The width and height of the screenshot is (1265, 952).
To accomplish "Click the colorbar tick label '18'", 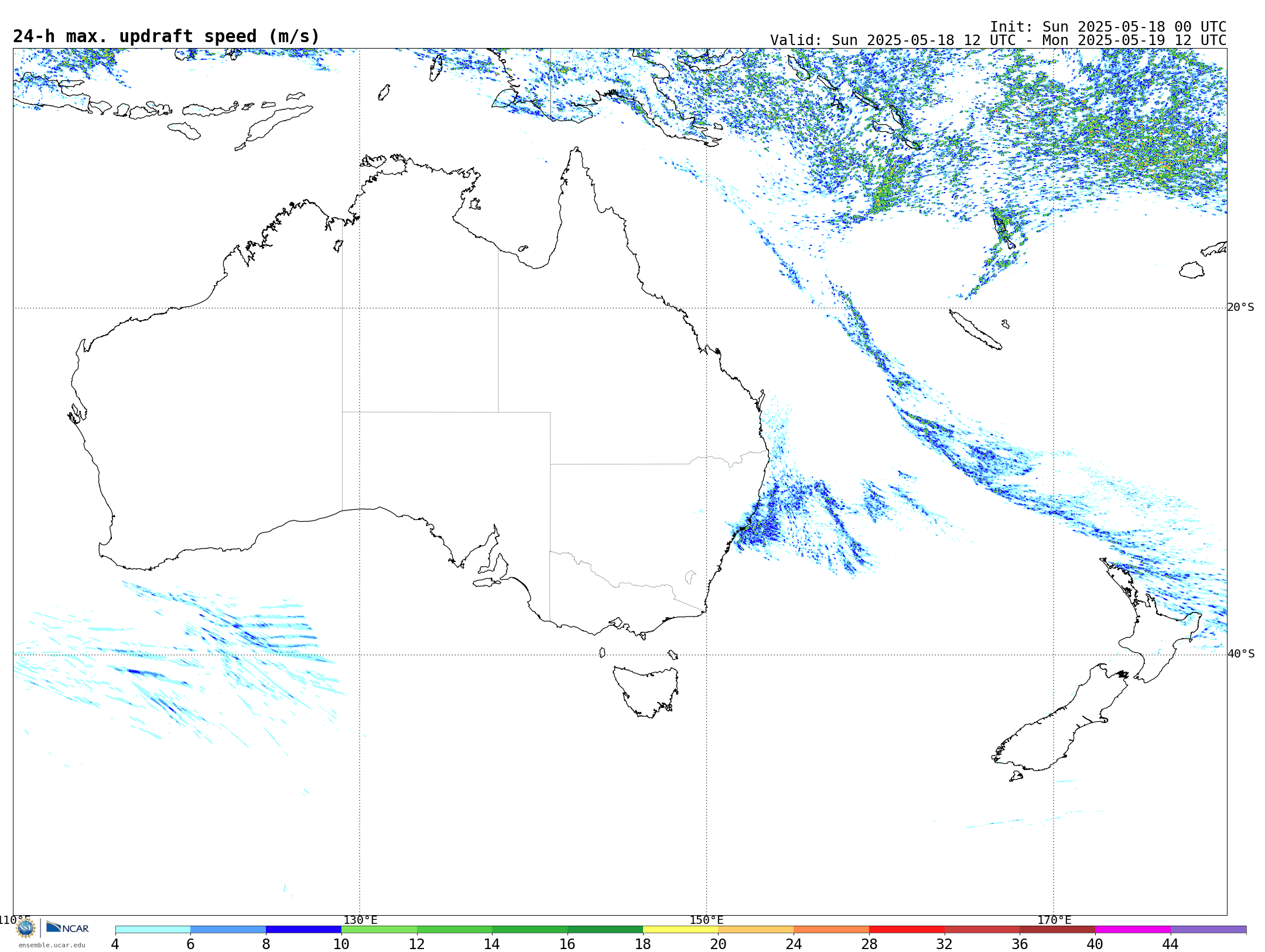I will coord(643,944).
